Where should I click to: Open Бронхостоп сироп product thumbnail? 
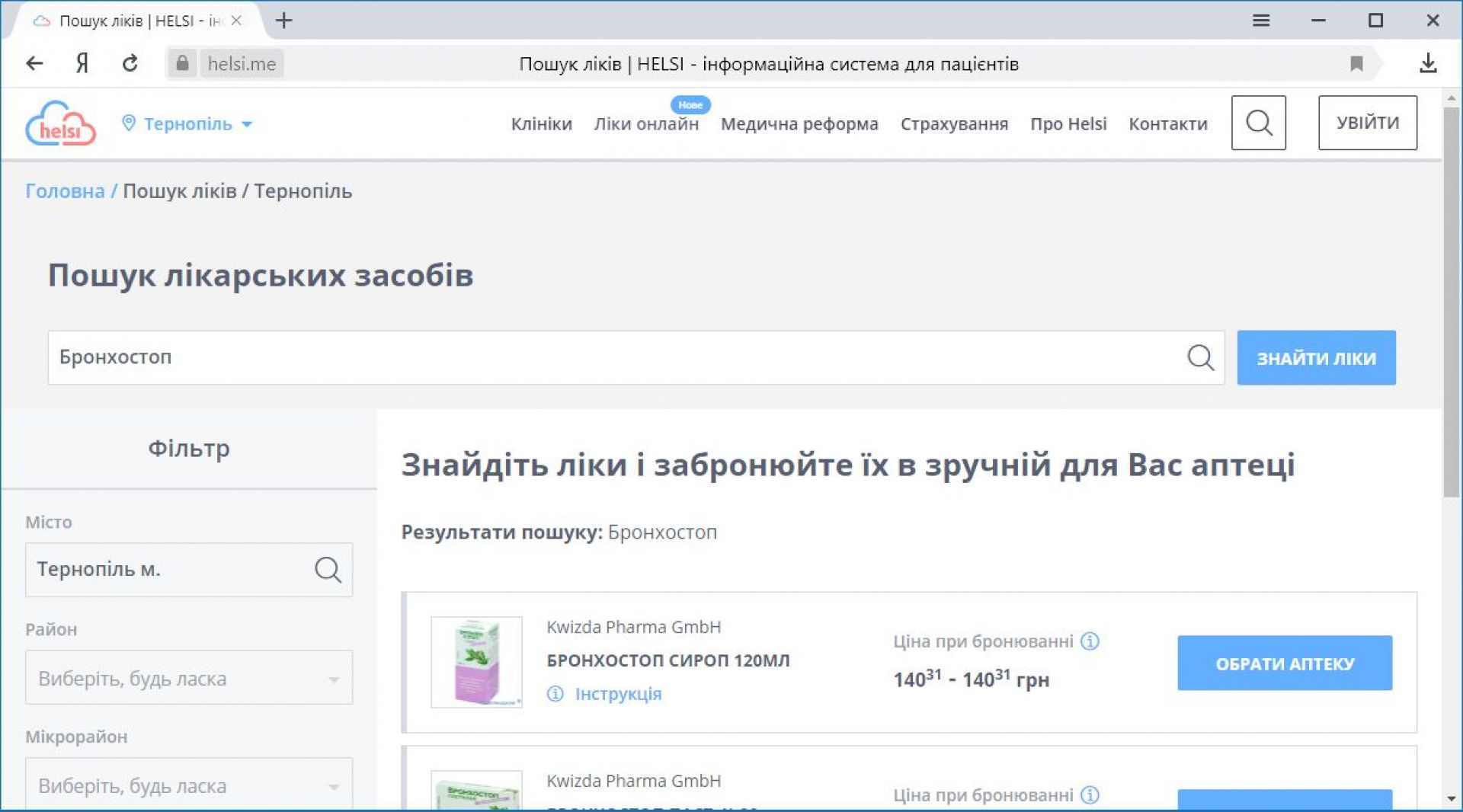pyautogui.click(x=476, y=662)
